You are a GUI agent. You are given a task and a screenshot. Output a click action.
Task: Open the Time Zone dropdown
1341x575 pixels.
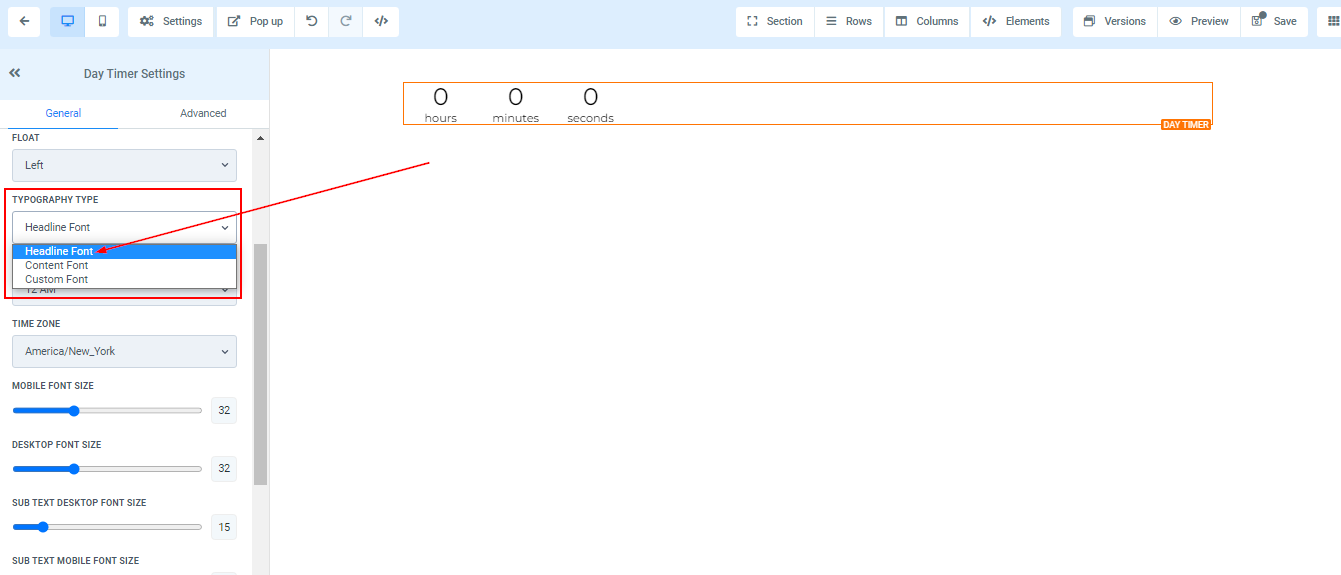pyautogui.click(x=124, y=351)
